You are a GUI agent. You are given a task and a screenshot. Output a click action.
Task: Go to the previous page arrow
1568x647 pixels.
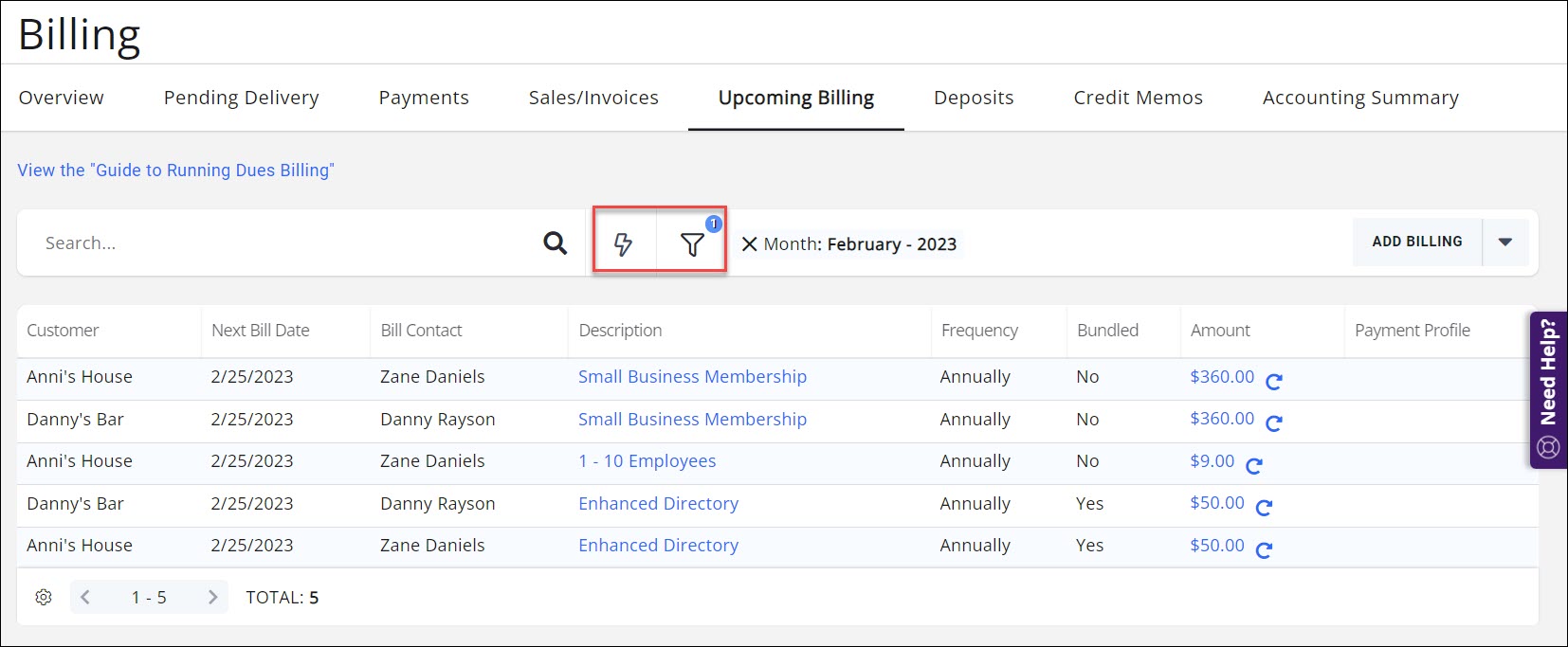tap(85, 597)
